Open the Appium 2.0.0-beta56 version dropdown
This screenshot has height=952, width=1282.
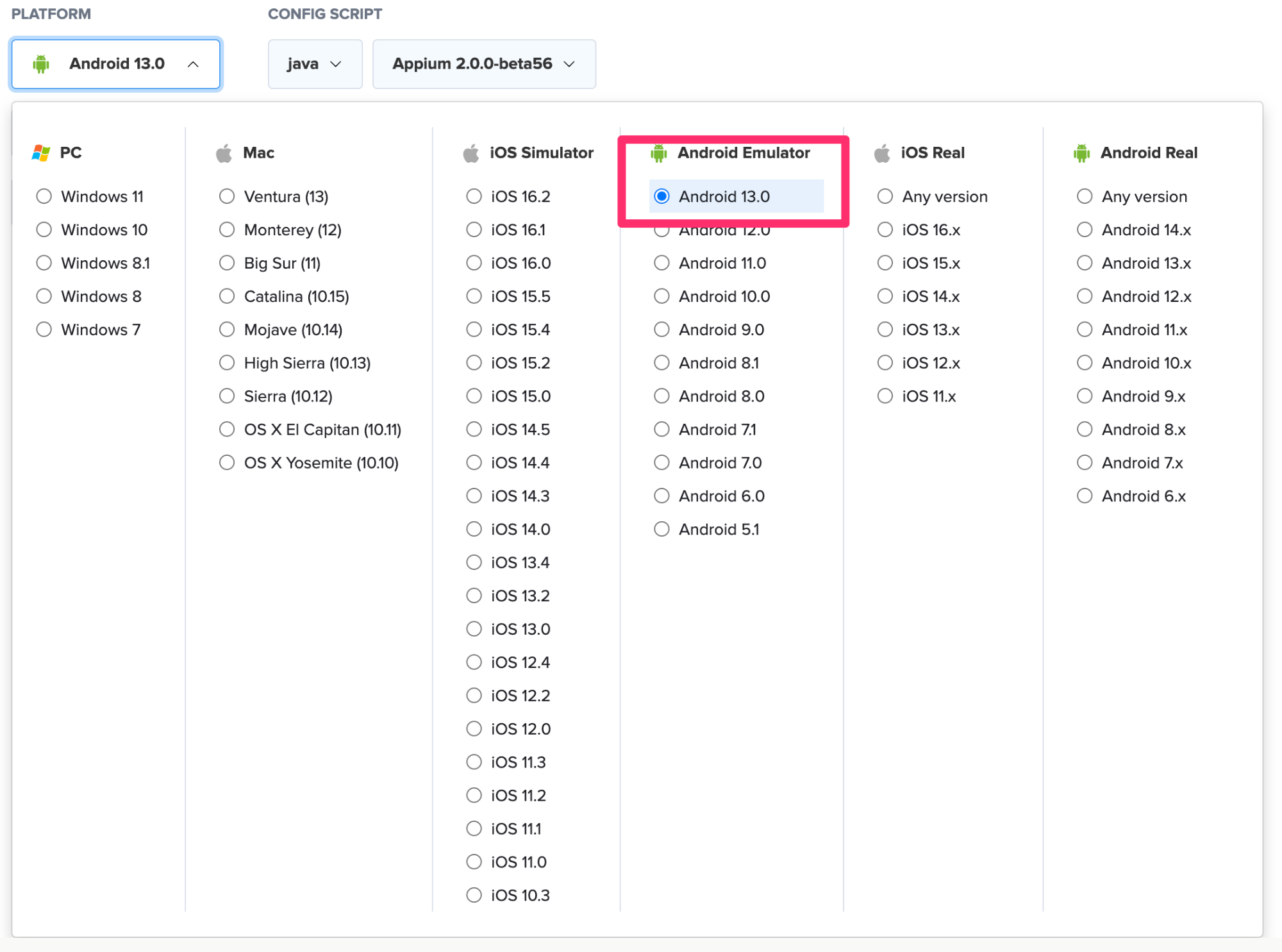(x=484, y=64)
